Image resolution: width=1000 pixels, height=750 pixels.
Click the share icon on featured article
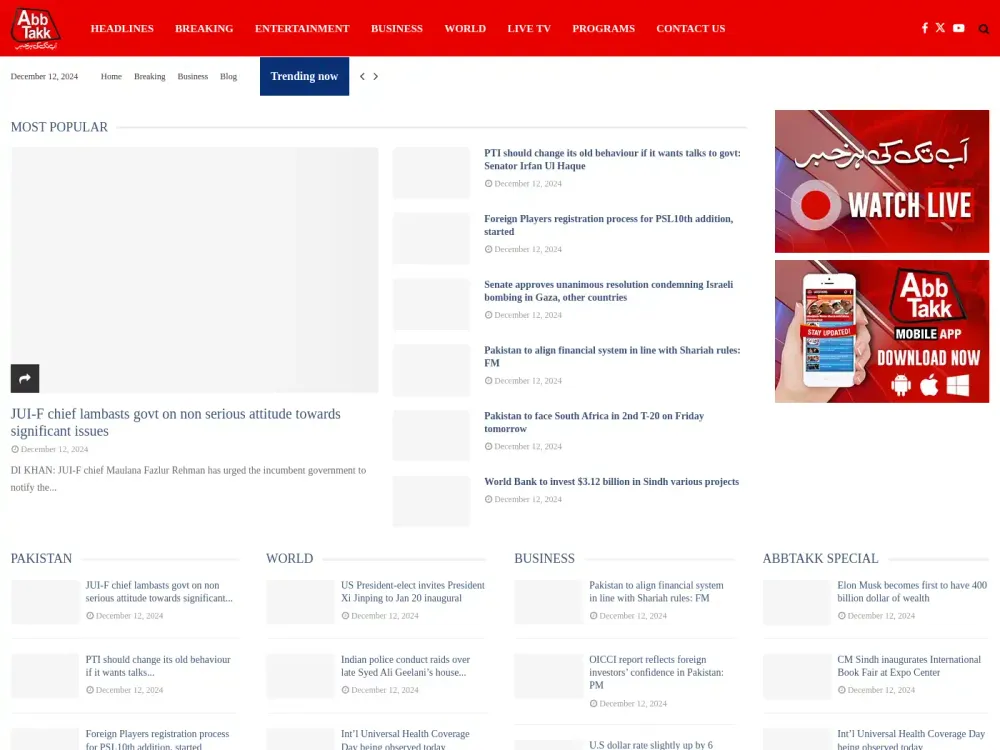pyautogui.click(x=24, y=378)
